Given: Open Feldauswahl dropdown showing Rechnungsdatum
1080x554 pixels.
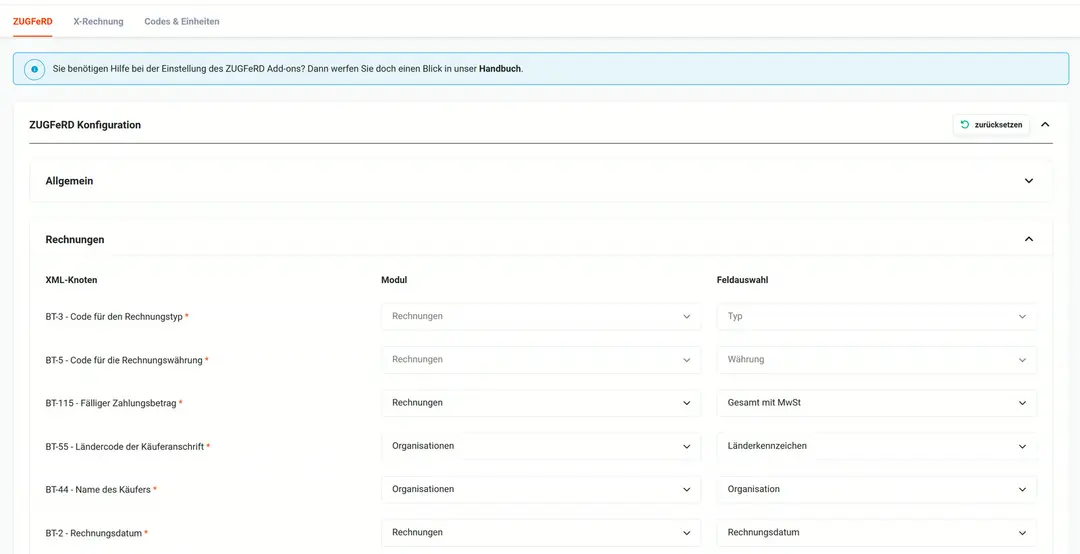Looking at the screenshot, I should [877, 533].
